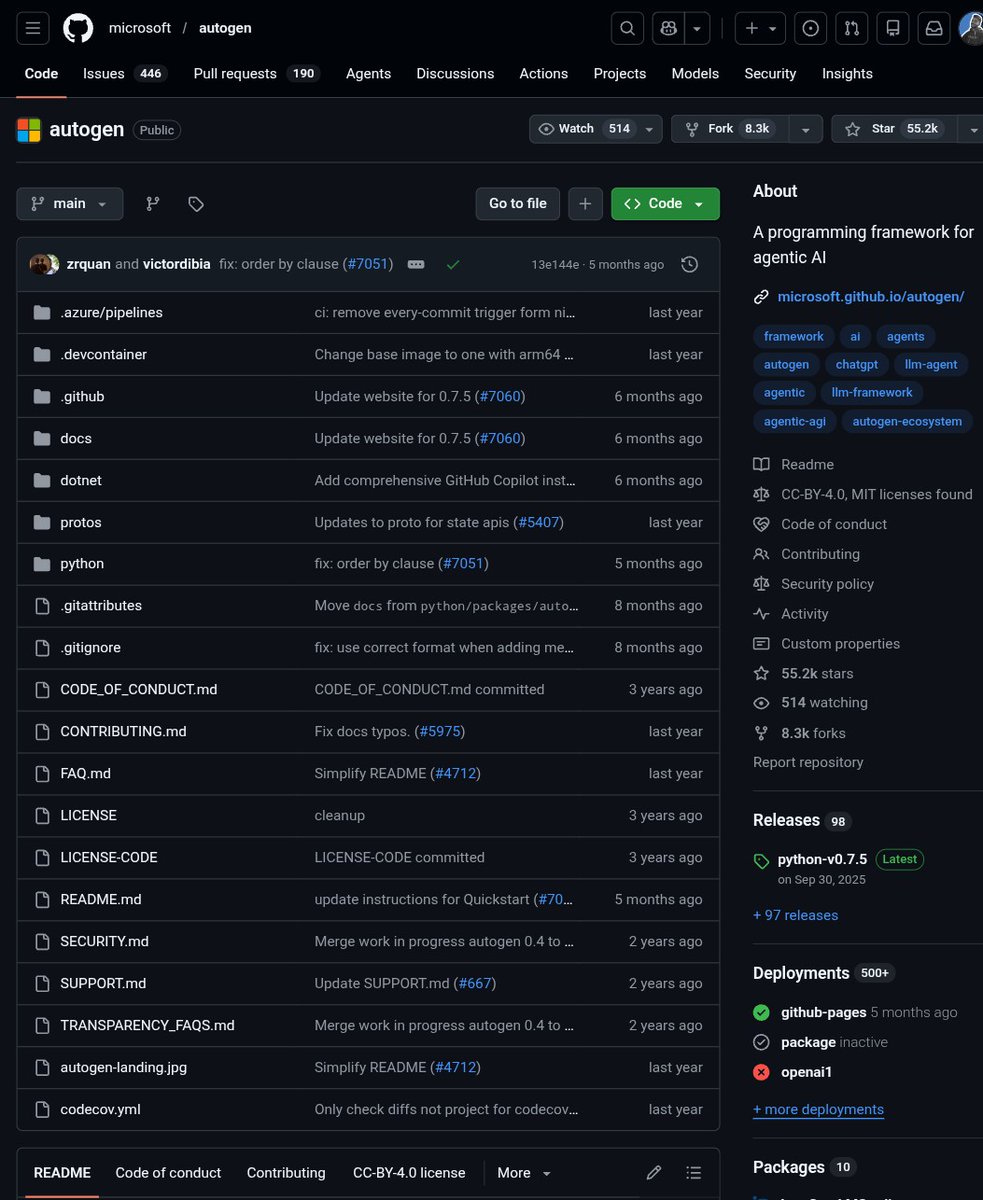983x1200 pixels.
Task: Open the Discussions tab
Action: (455, 73)
